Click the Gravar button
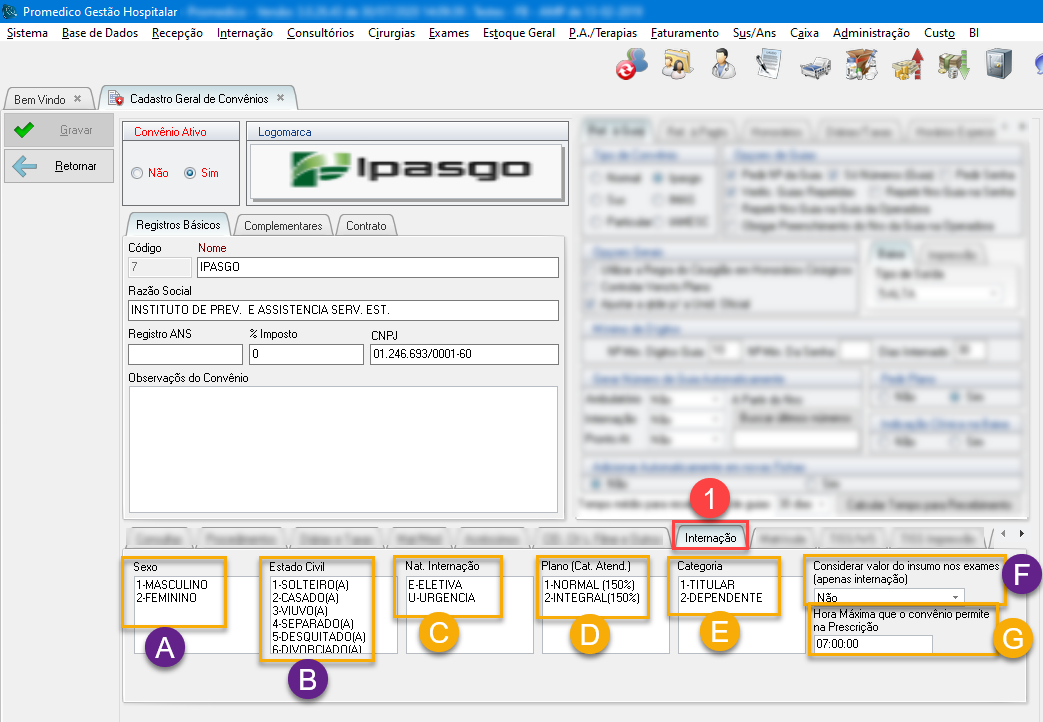 point(58,130)
